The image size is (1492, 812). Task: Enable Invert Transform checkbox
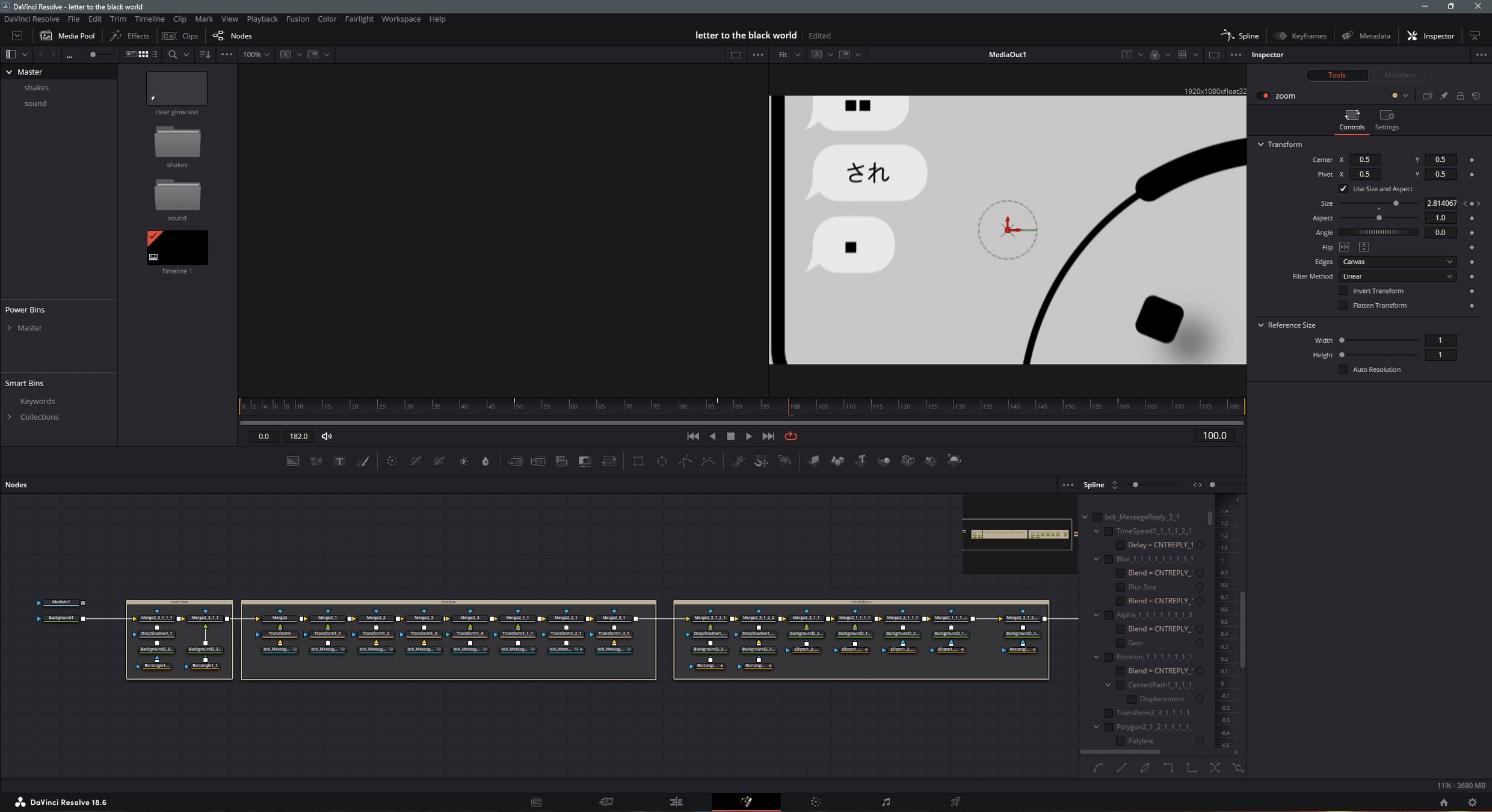(x=1343, y=291)
